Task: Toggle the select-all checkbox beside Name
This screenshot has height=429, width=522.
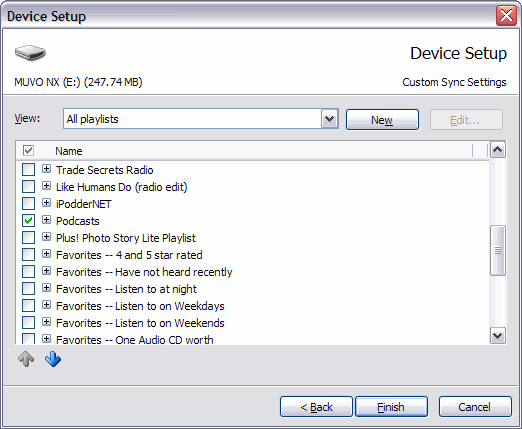Action: coord(28,150)
